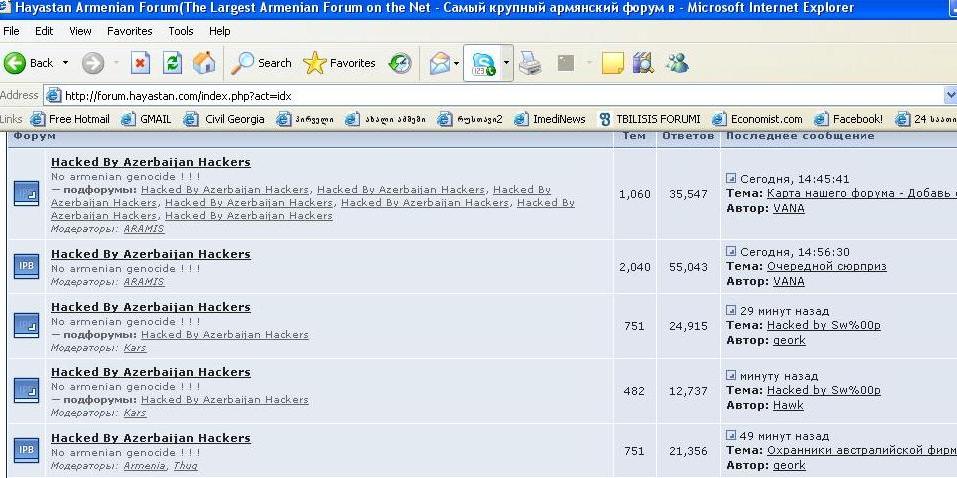Click the Internet Explorer title bar page icon
The image size is (957, 478).
click(6, 8)
